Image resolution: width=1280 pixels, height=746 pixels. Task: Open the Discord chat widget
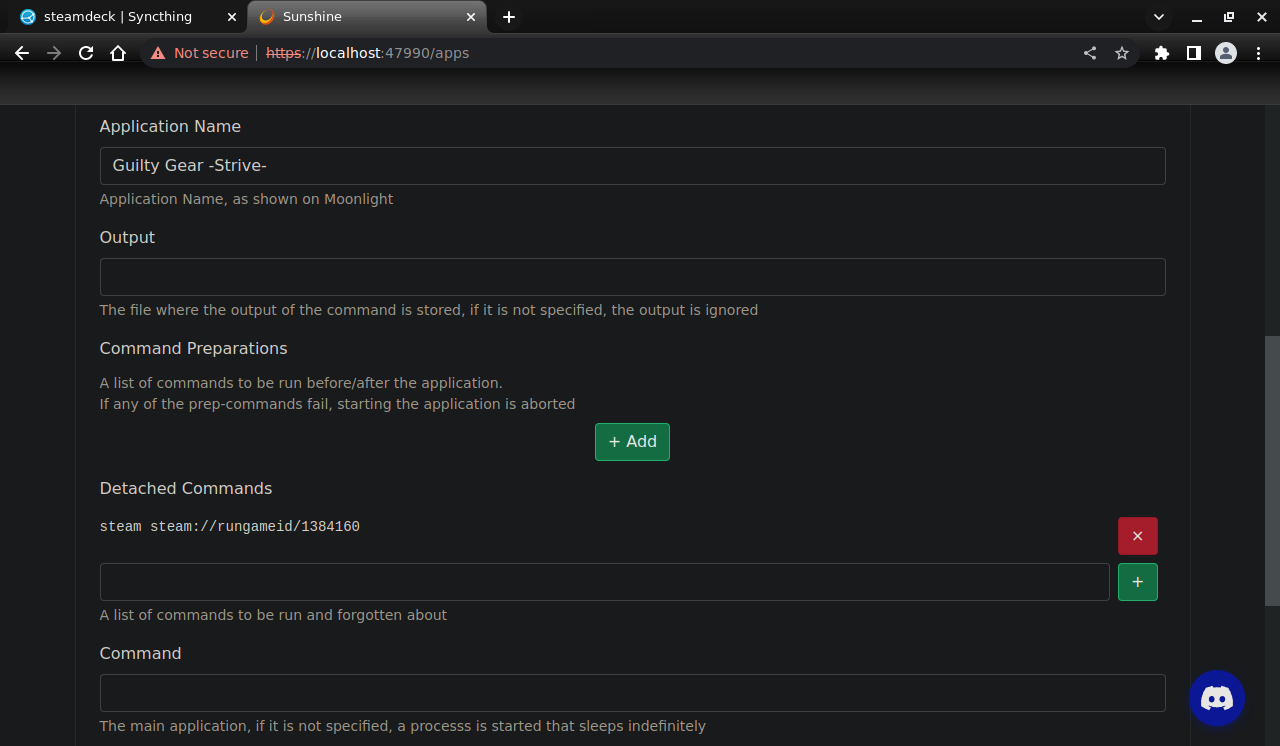1217,698
